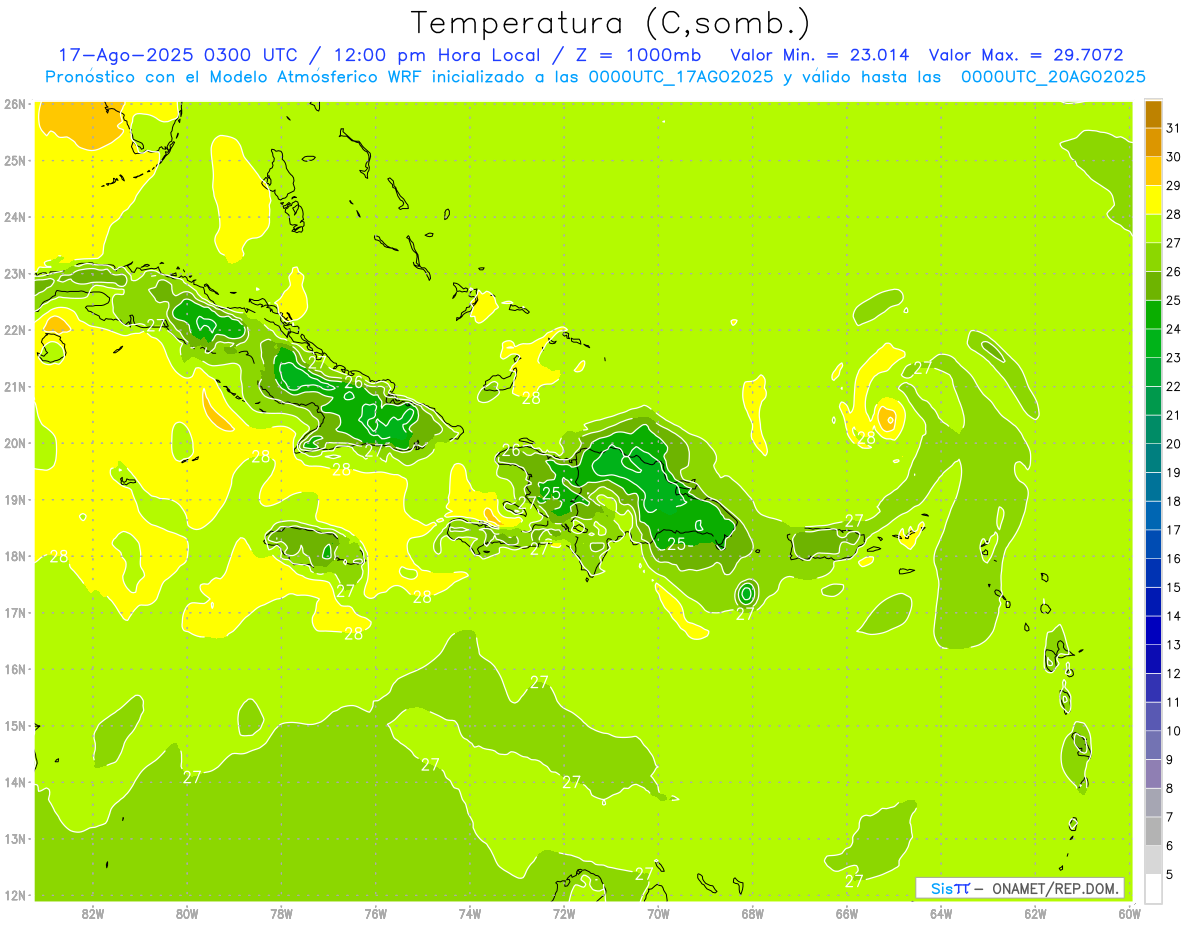Viewport: 1200px width, 927px height.
Task: Click the "18" label on the color scale
Action: (1173, 501)
